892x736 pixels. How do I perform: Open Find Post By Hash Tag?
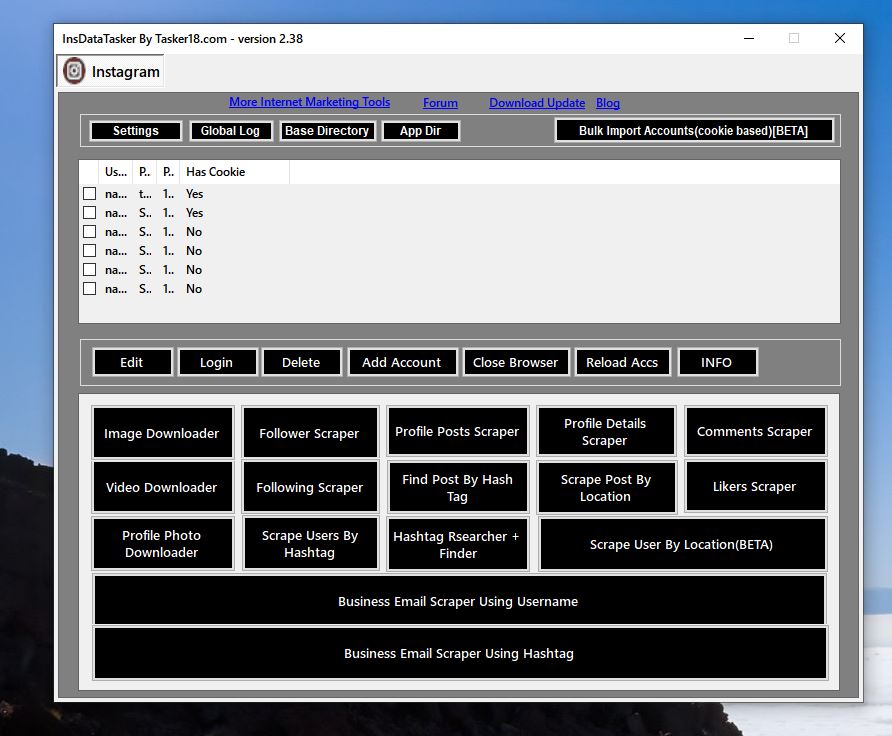(457, 487)
